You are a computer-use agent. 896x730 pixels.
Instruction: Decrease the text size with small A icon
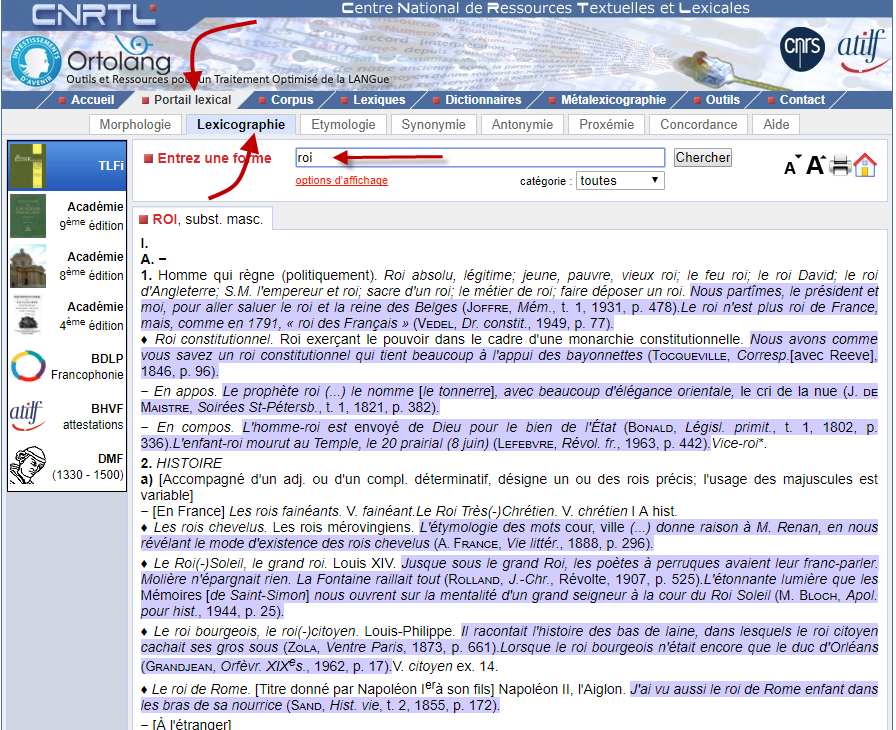791,168
